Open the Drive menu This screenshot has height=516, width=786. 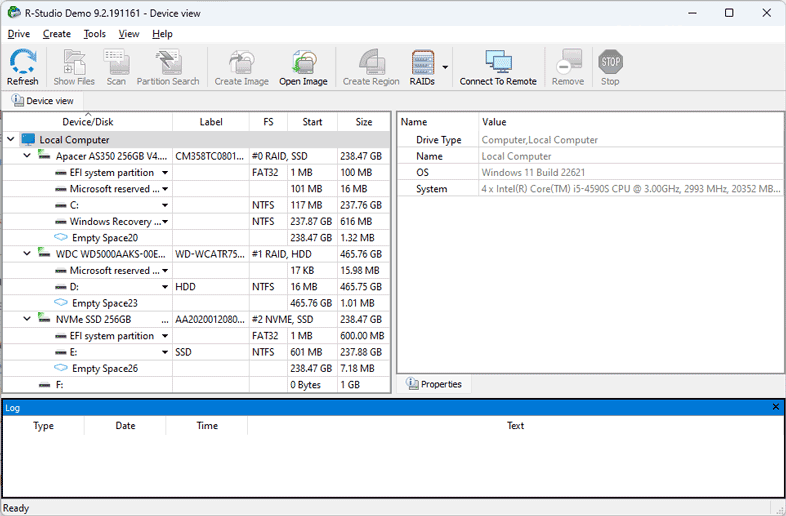click(19, 34)
